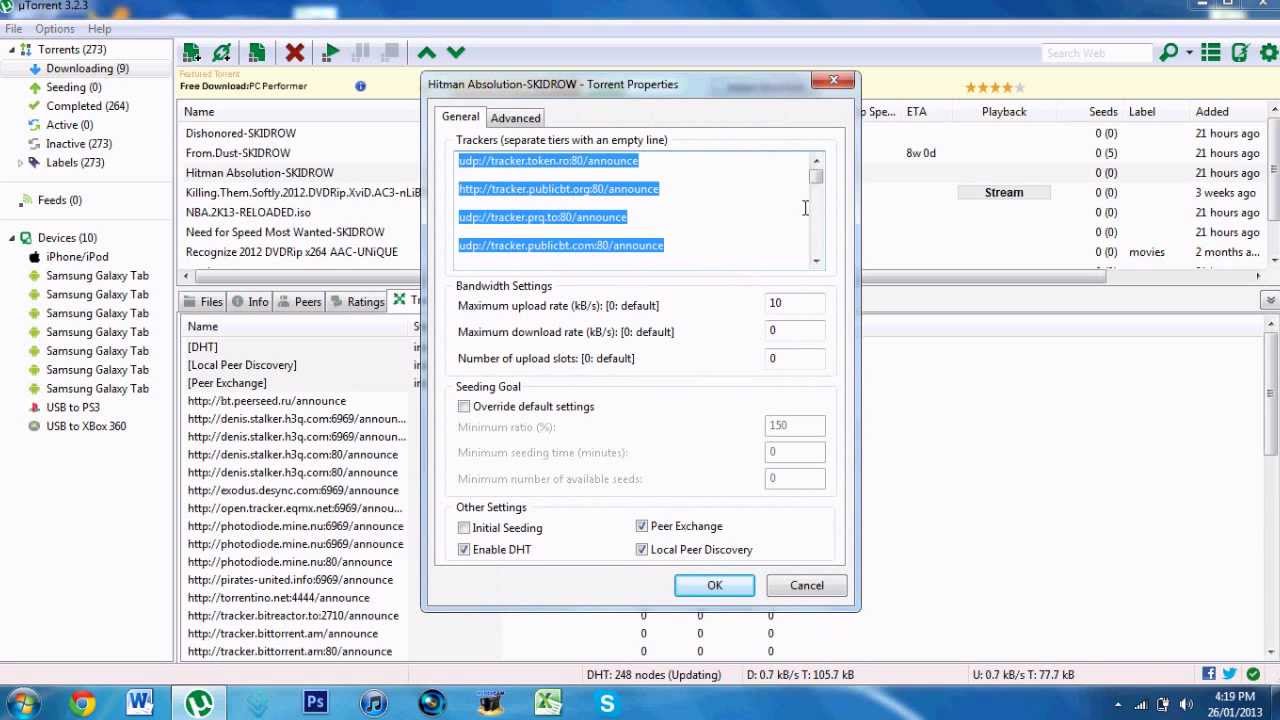Click the Maximum download rate field

(795, 331)
